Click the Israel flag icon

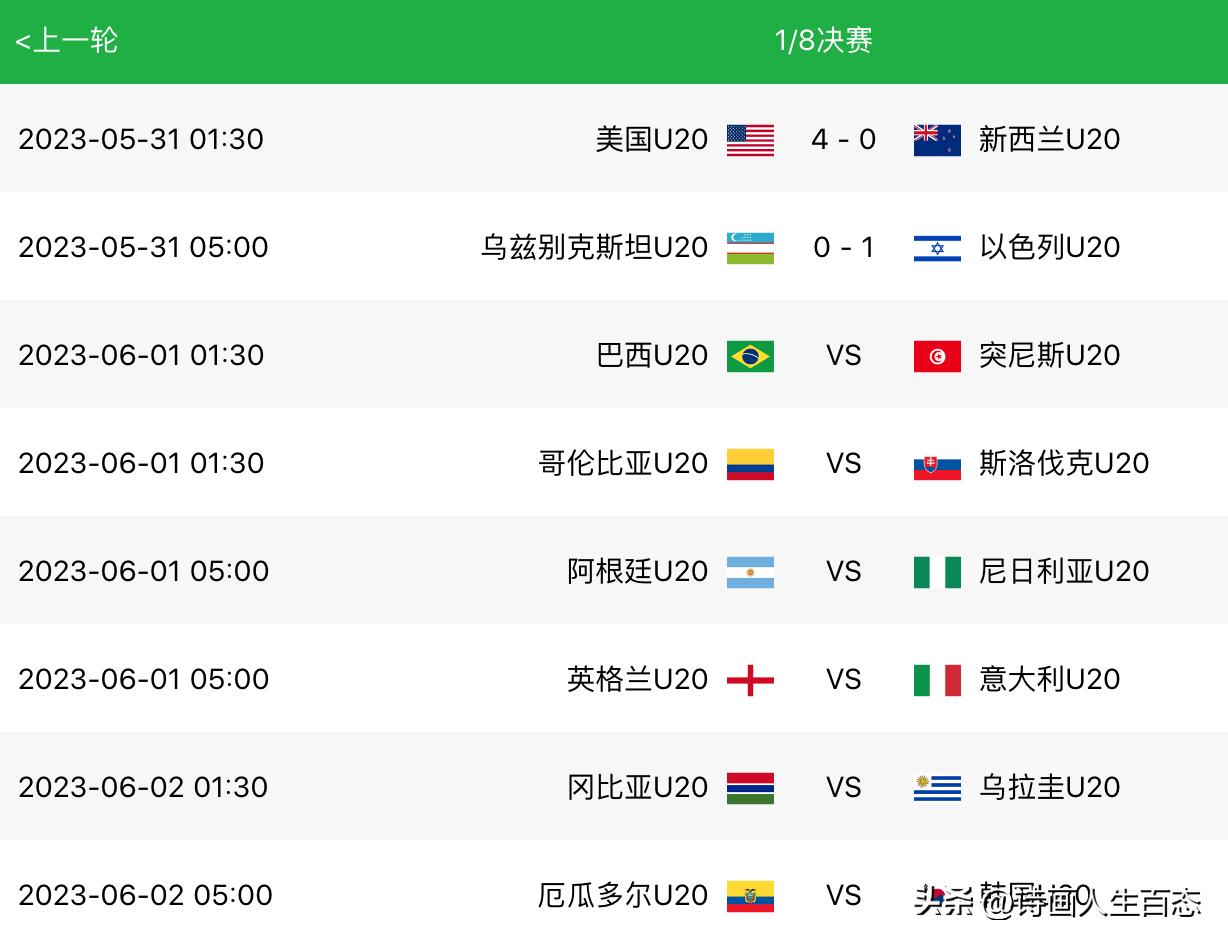(937, 248)
